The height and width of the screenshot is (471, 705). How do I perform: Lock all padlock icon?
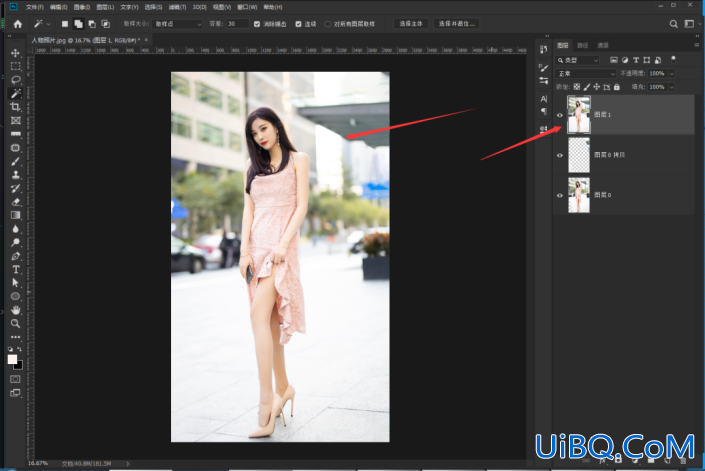coord(617,87)
